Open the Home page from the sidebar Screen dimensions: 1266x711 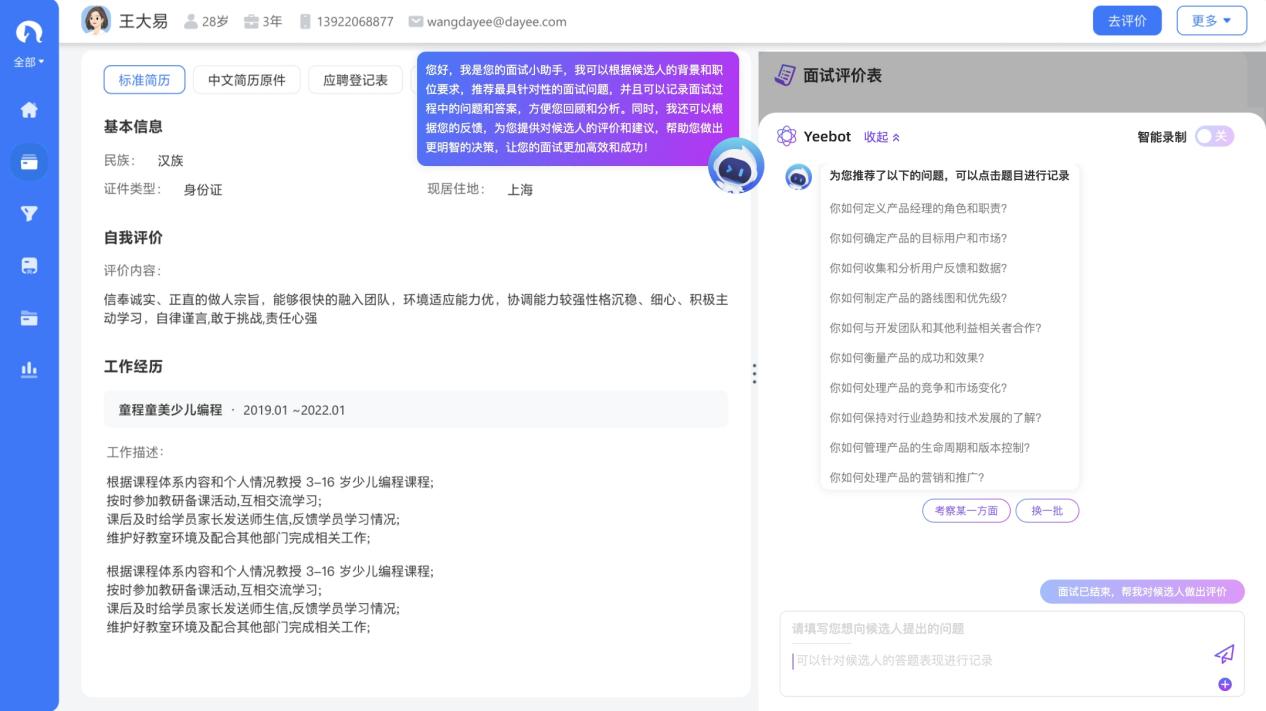click(x=29, y=110)
